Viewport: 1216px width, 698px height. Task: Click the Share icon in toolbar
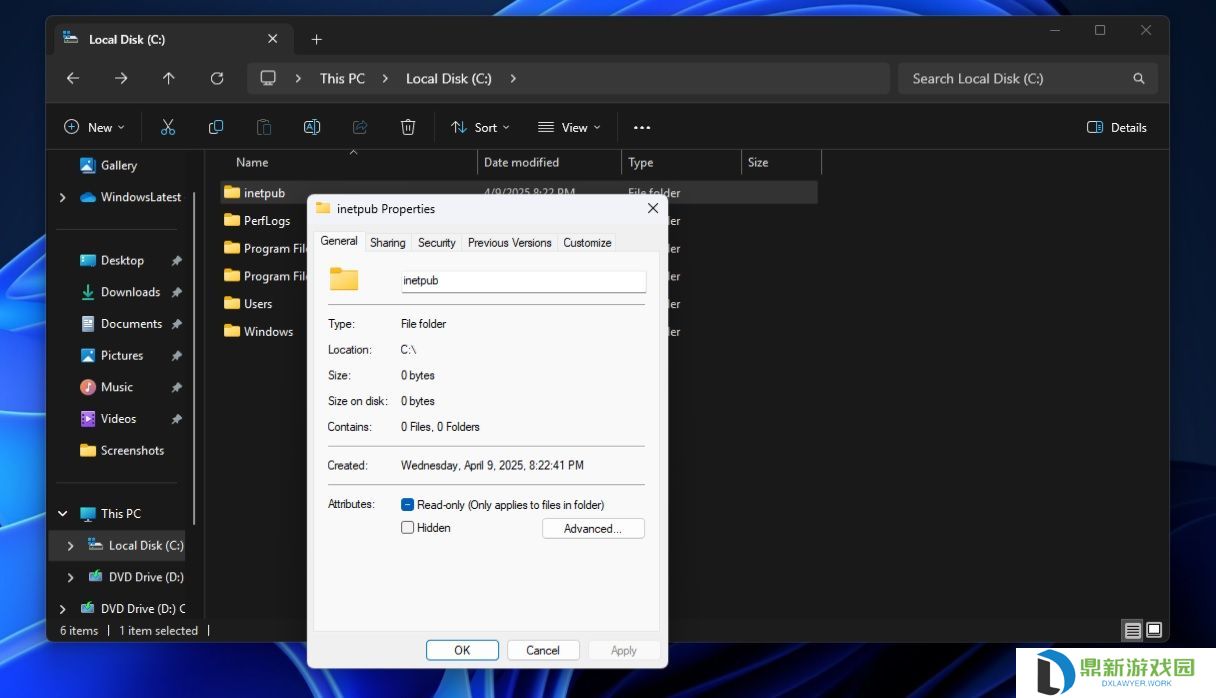click(x=360, y=127)
